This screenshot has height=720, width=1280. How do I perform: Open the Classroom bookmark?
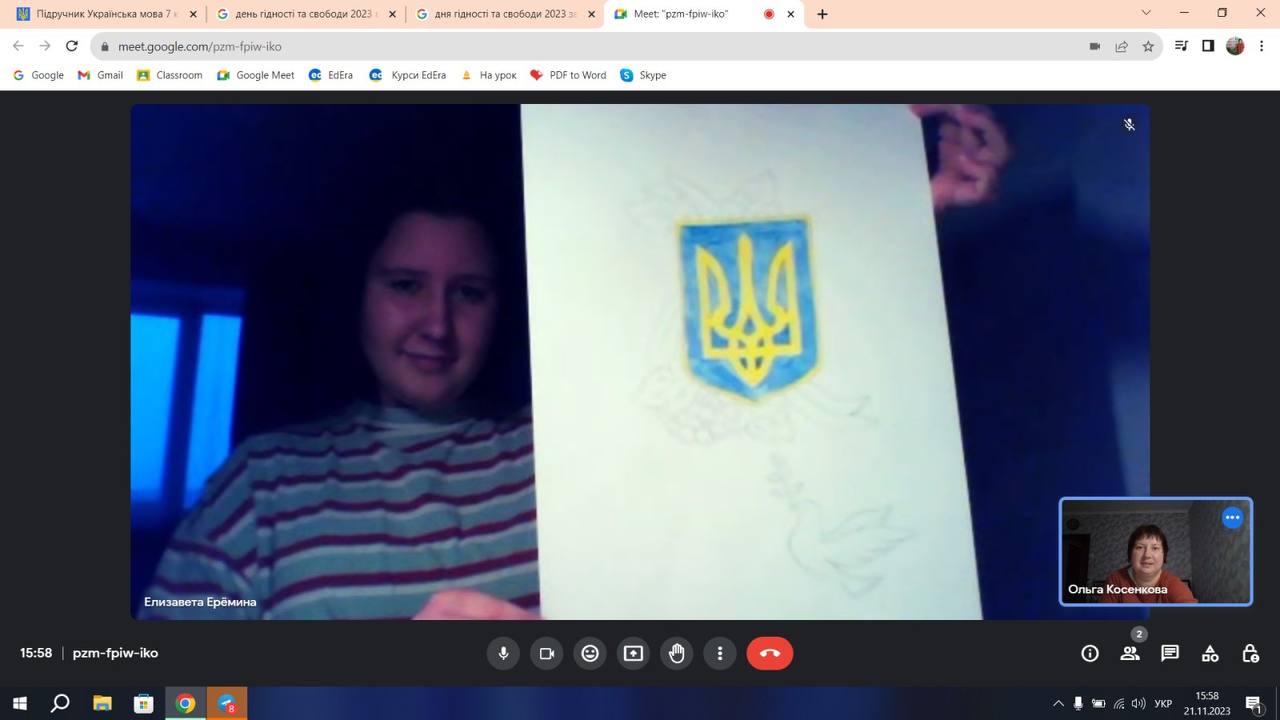click(x=169, y=75)
